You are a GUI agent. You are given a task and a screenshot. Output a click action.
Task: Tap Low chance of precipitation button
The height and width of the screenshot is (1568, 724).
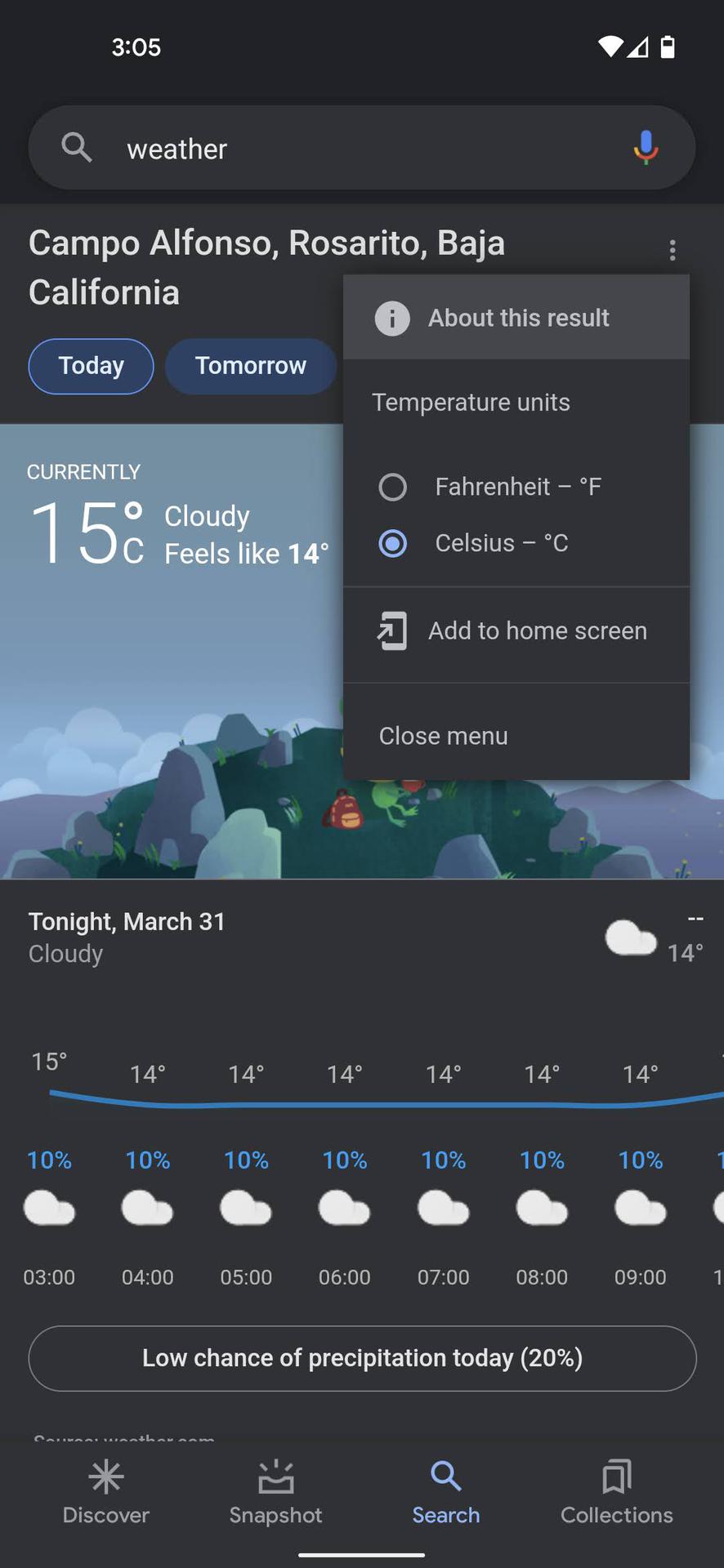[x=362, y=1358]
